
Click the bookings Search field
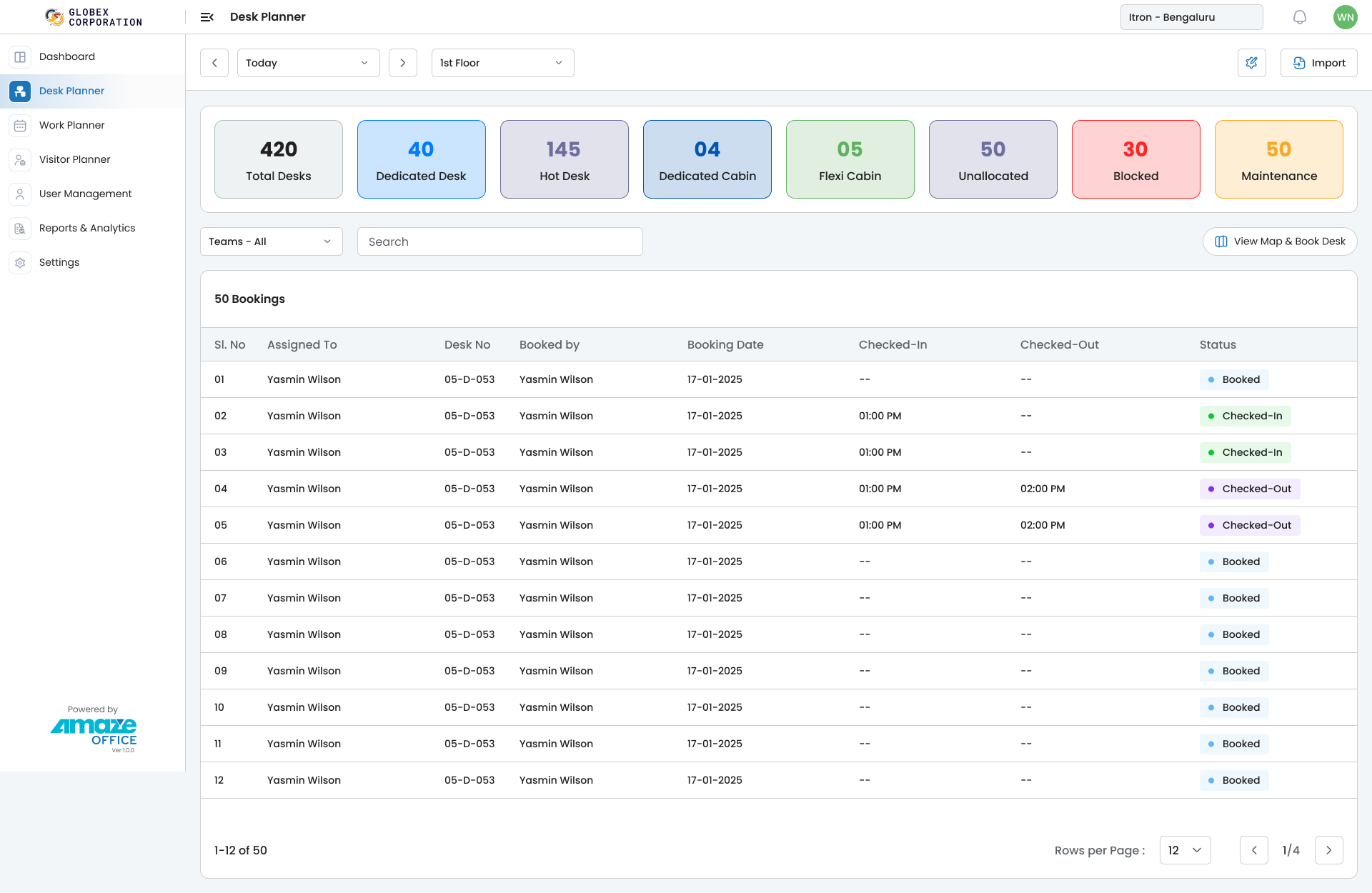pos(499,241)
